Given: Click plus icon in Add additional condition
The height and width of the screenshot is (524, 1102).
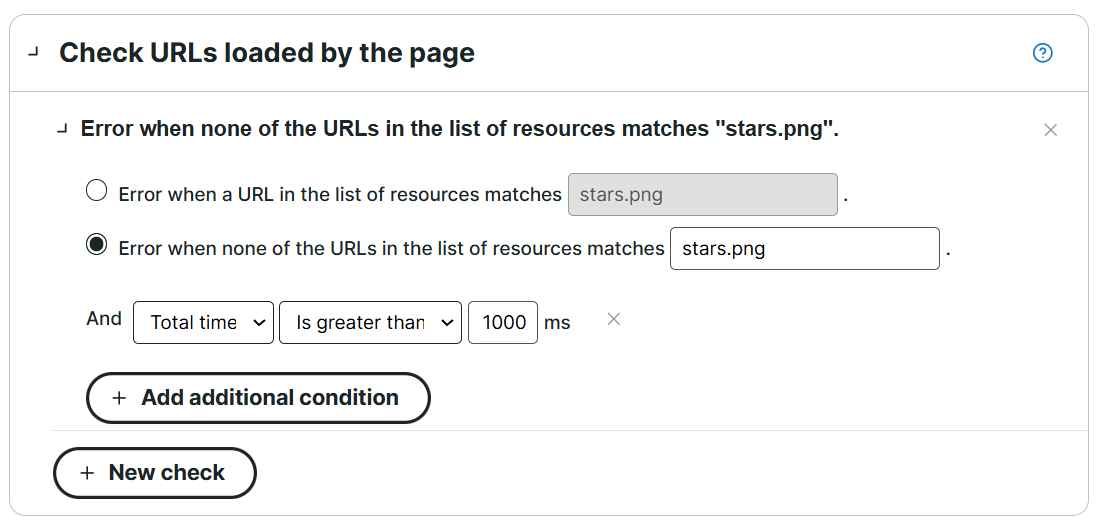Looking at the screenshot, I should pos(119,398).
